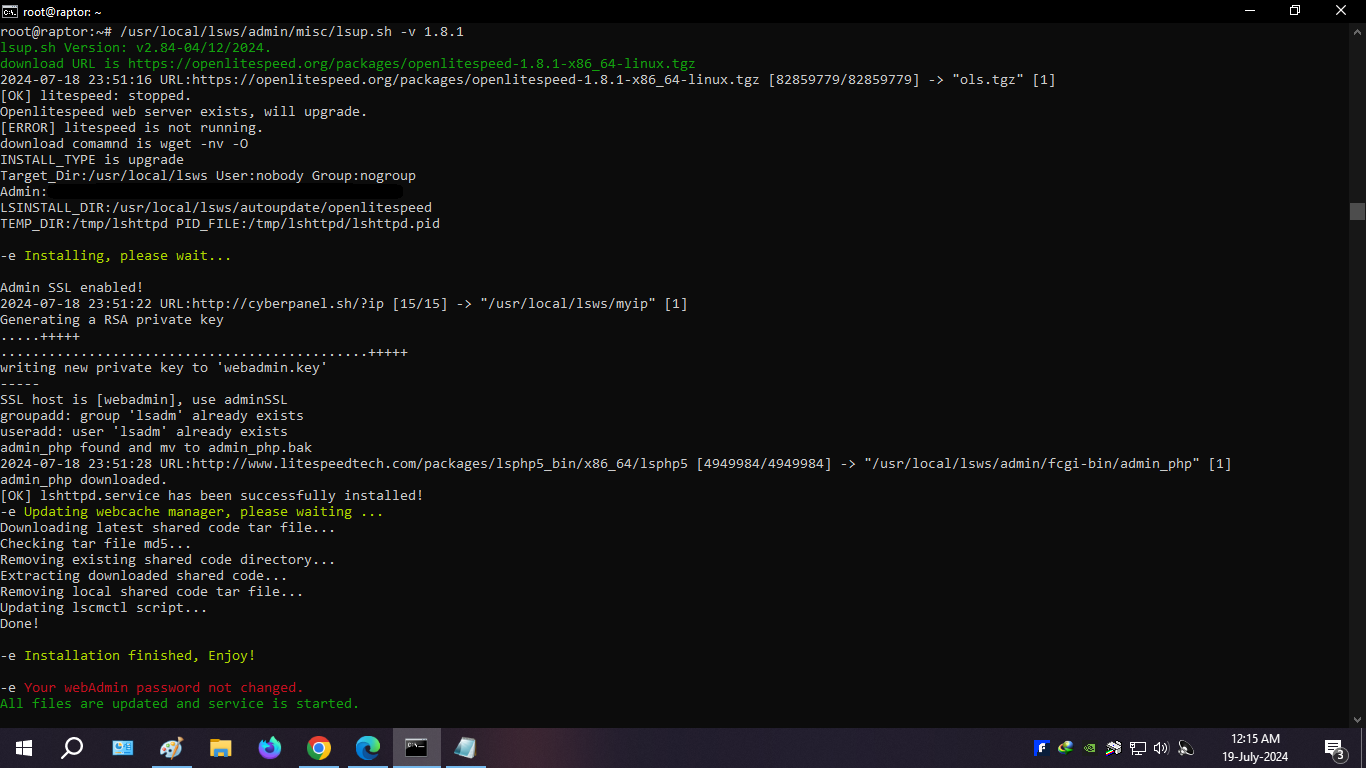The height and width of the screenshot is (768, 1366).
Task: Open File Explorer from the taskbar
Action: pos(221,748)
